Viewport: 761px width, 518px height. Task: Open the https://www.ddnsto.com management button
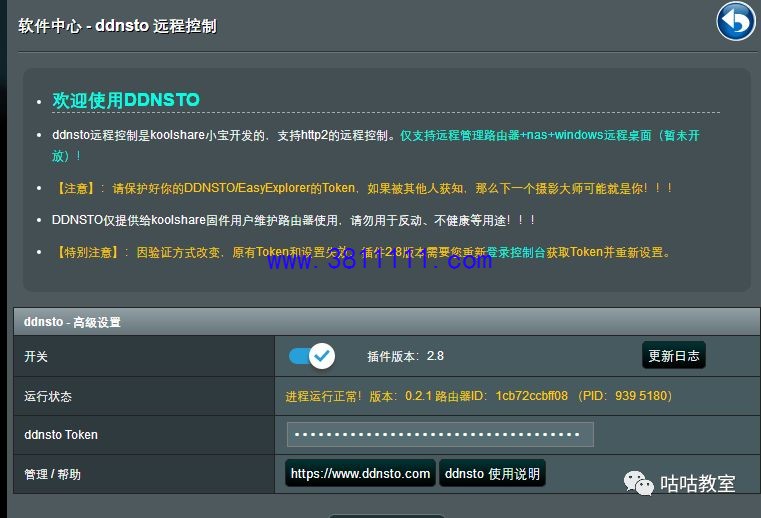(360, 473)
